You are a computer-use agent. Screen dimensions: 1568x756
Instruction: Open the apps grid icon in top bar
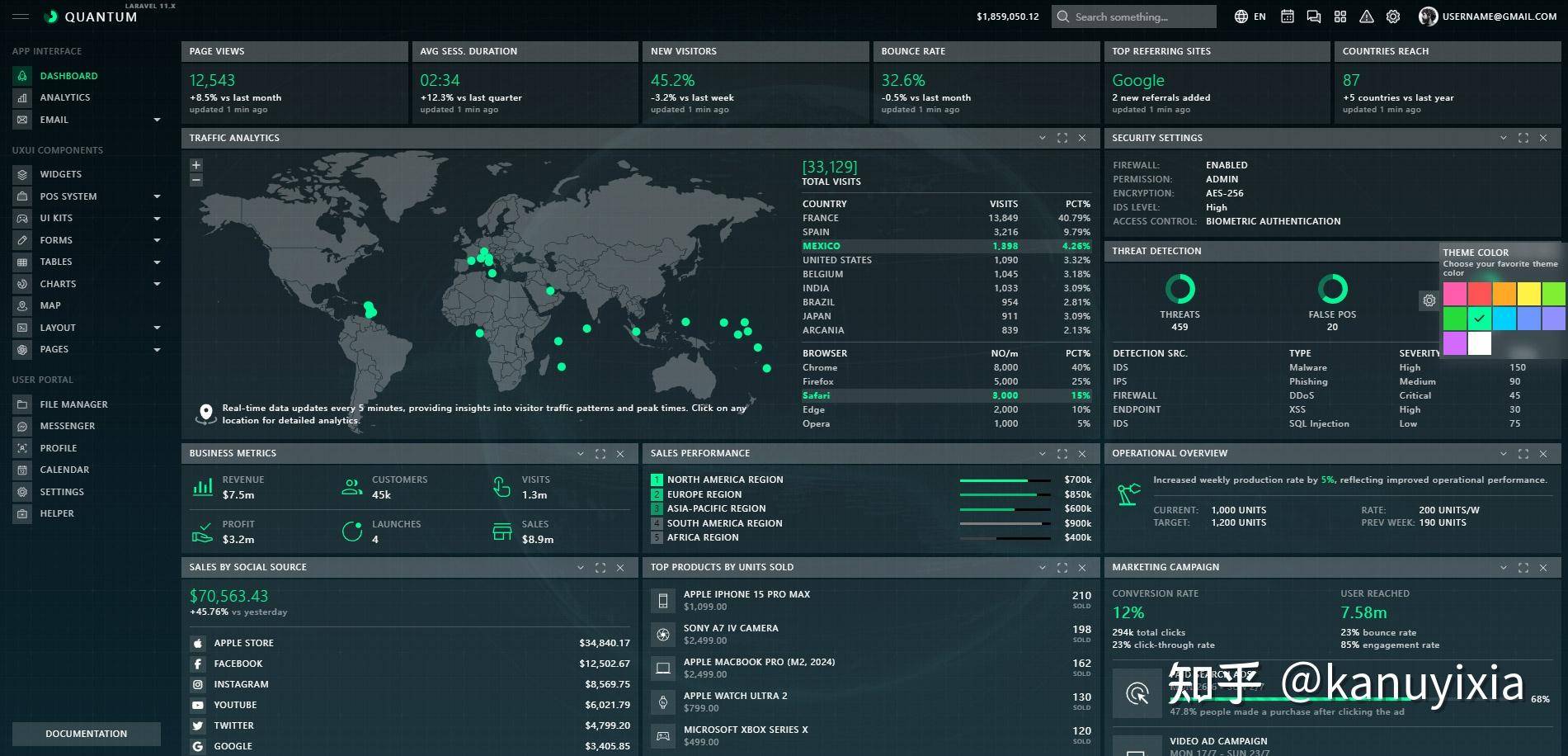1340,17
